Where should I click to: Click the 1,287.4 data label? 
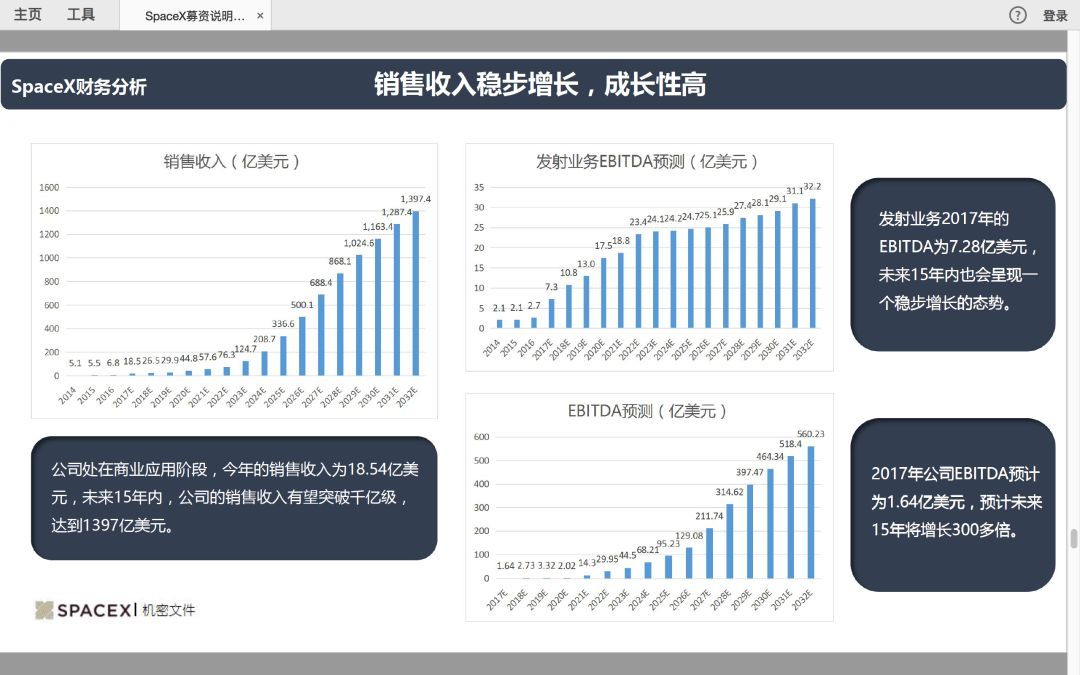pos(397,212)
